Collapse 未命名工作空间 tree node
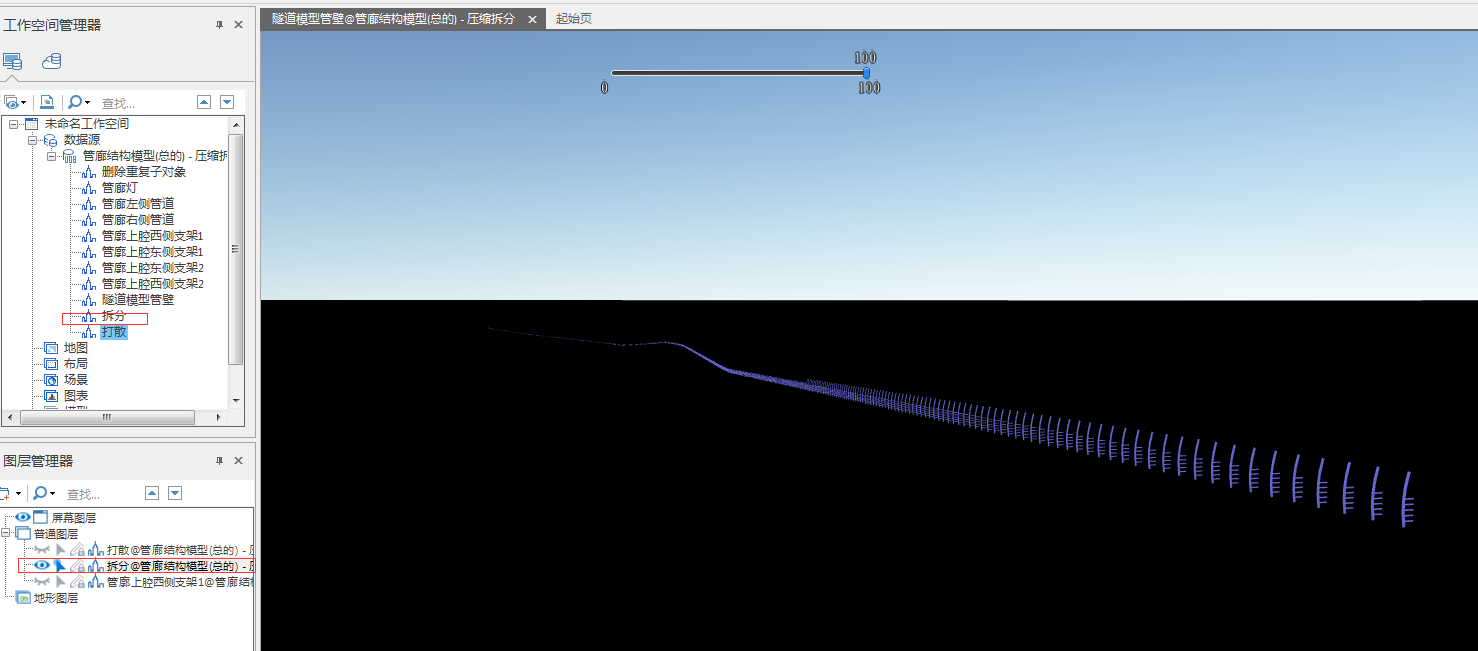The image size is (1478, 651). coord(14,124)
